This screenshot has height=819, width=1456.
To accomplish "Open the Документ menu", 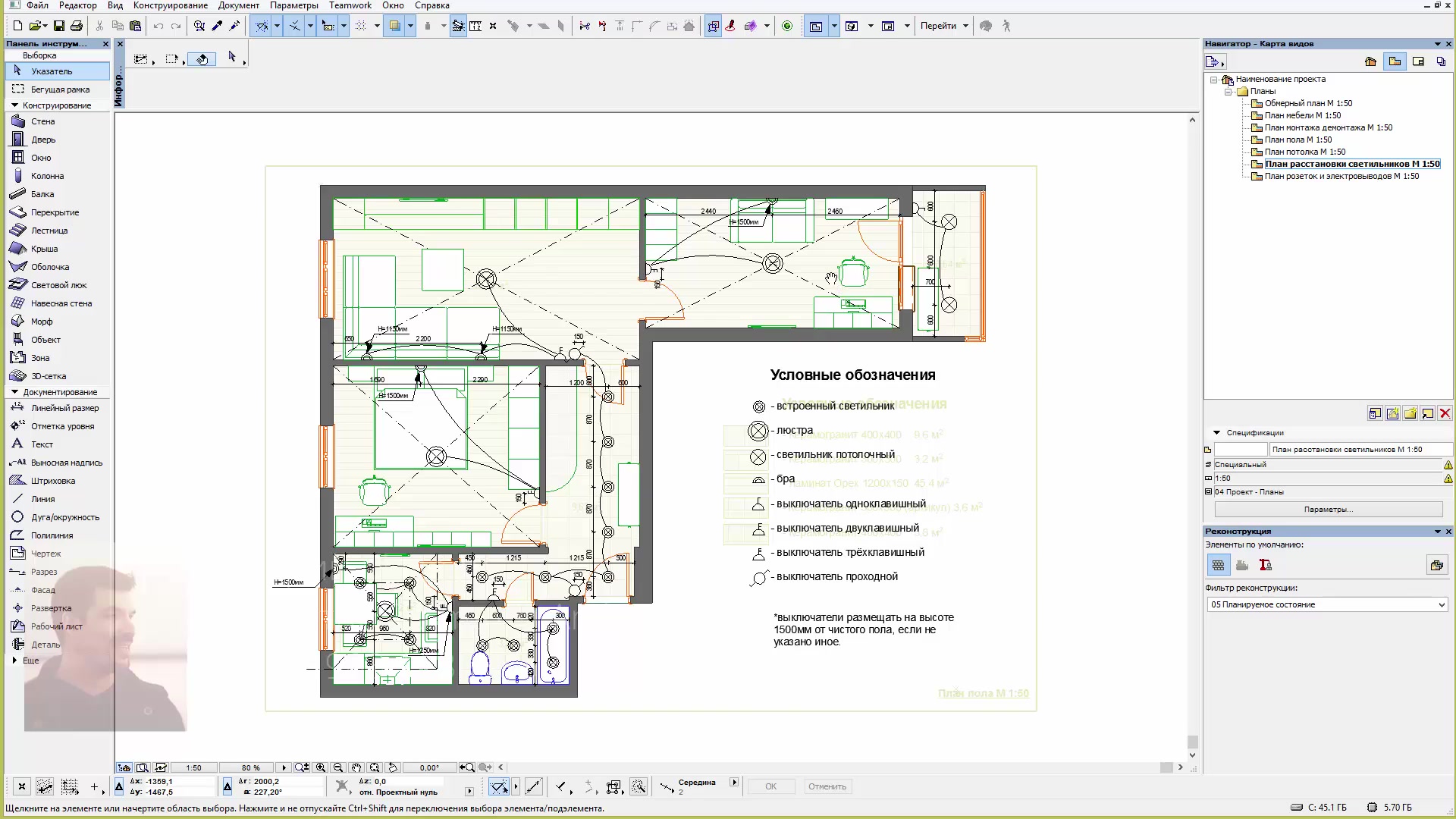I will point(239,5).
